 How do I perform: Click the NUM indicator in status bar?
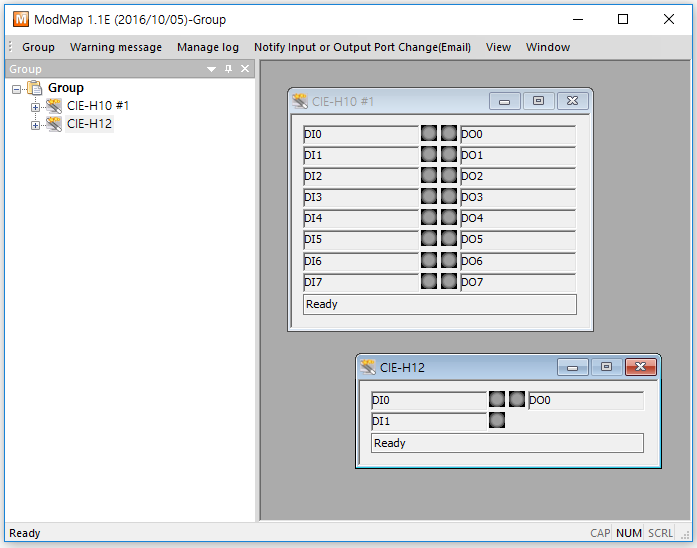[629, 533]
